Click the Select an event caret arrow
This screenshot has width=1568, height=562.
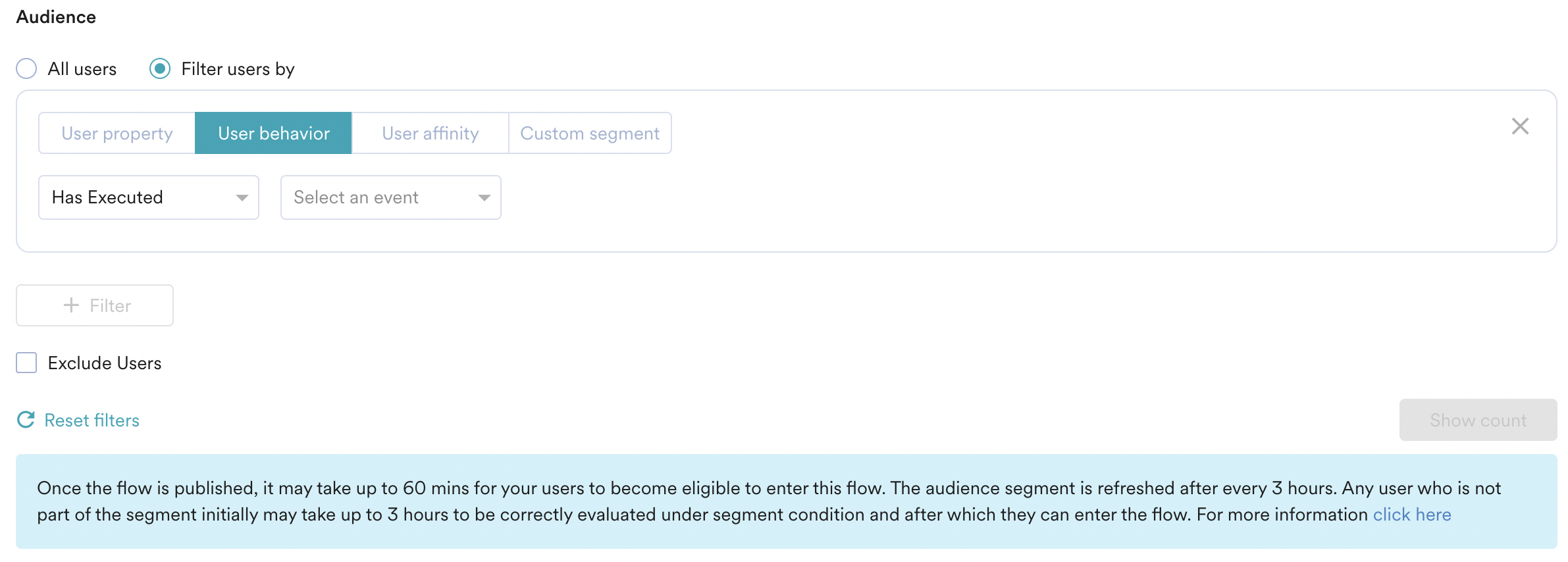(484, 197)
